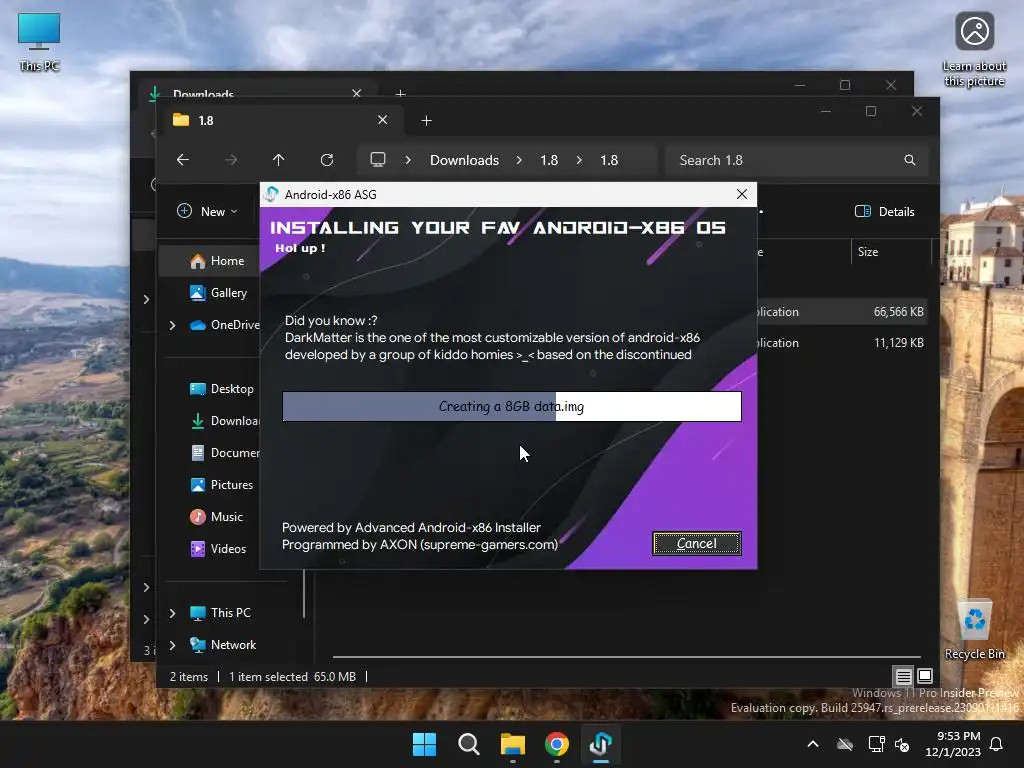Open the Documents quick access folder

point(225,453)
